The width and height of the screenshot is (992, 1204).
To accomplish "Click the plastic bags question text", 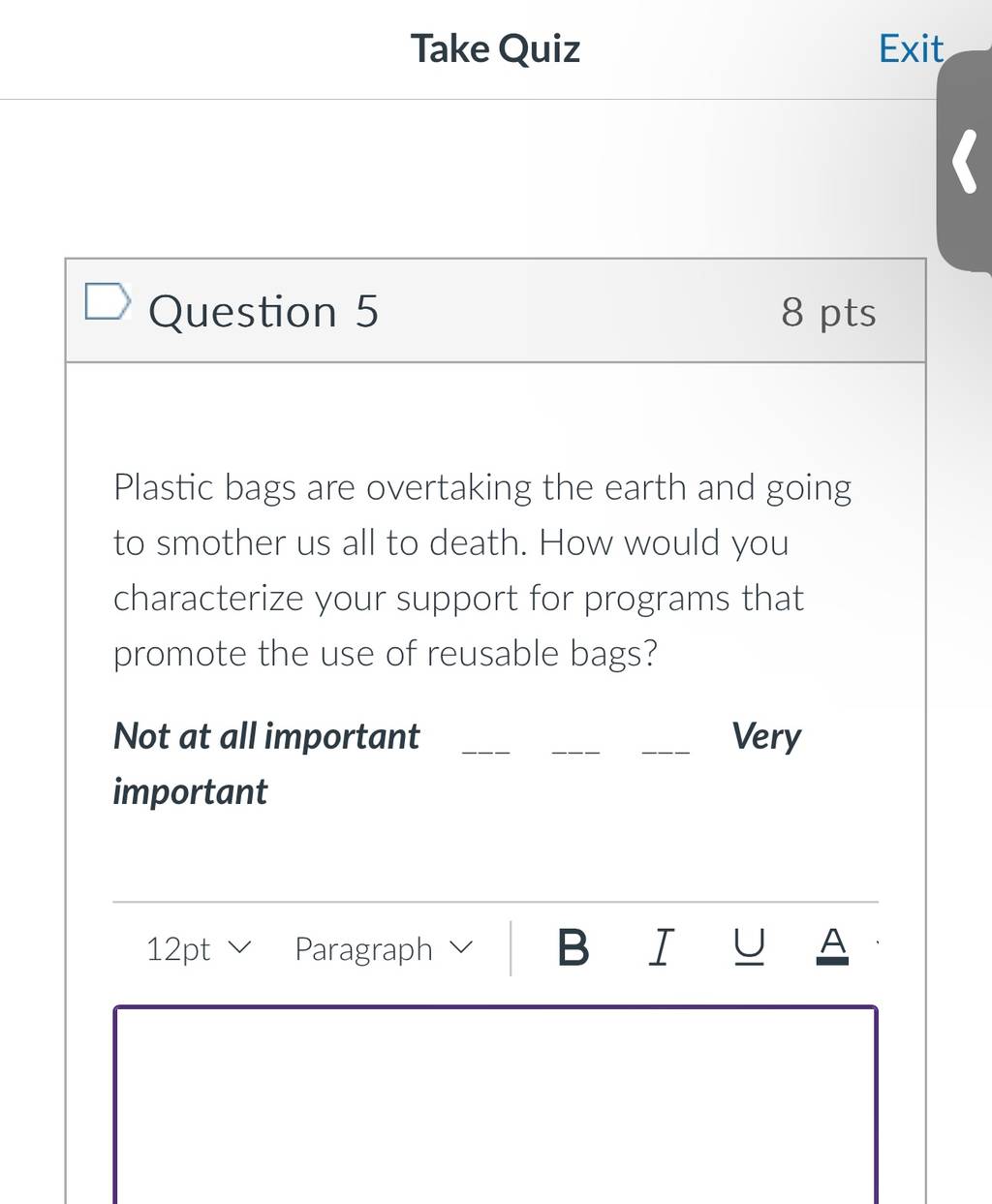I will coord(482,570).
